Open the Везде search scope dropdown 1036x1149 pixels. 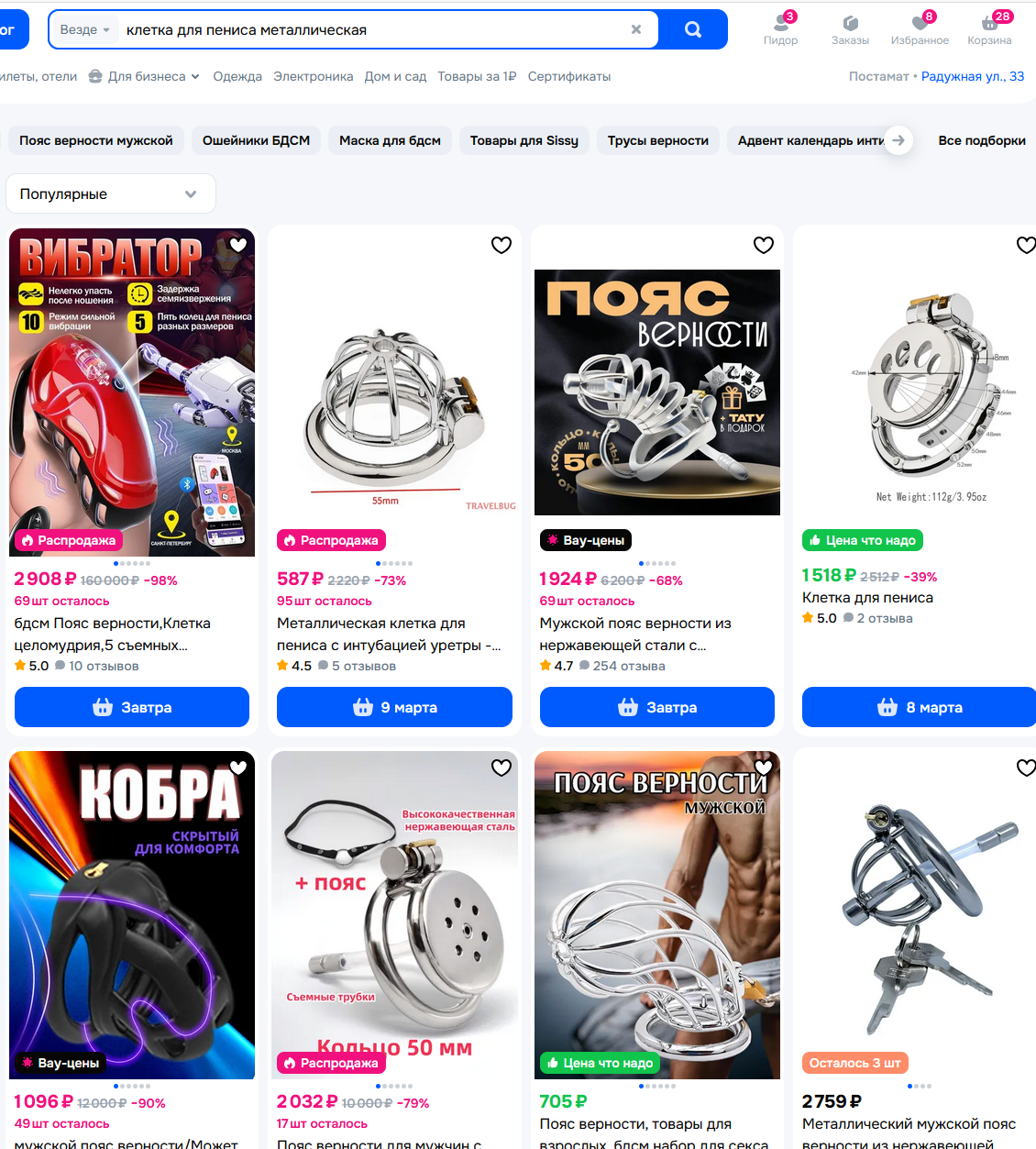point(85,29)
